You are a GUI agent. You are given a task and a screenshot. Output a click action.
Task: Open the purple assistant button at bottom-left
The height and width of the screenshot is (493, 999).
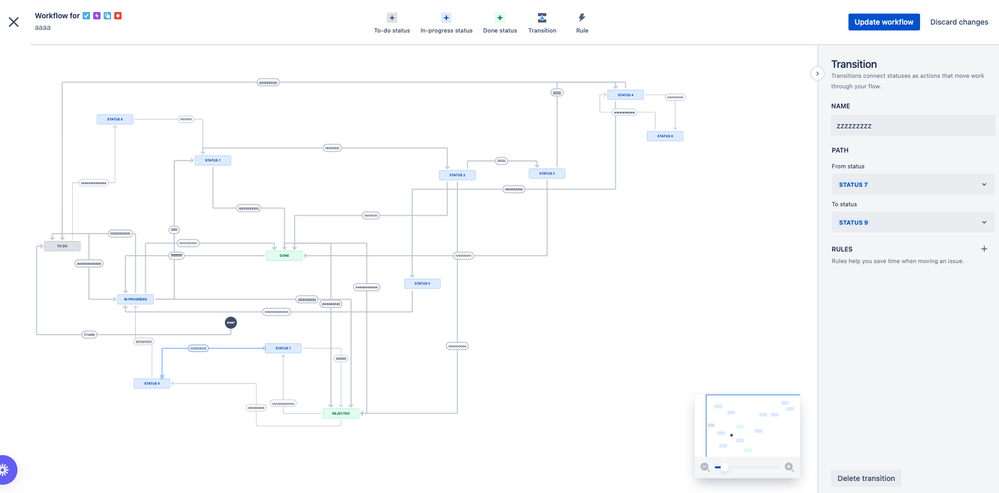click(x=4, y=470)
